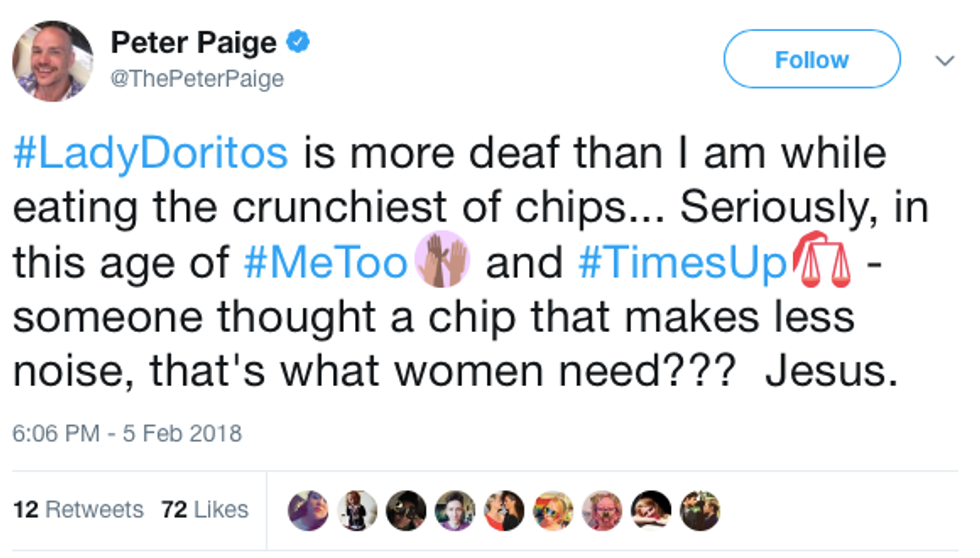Click liker avatar with red and black outfits
This screenshot has height=558, width=980.
[504, 510]
